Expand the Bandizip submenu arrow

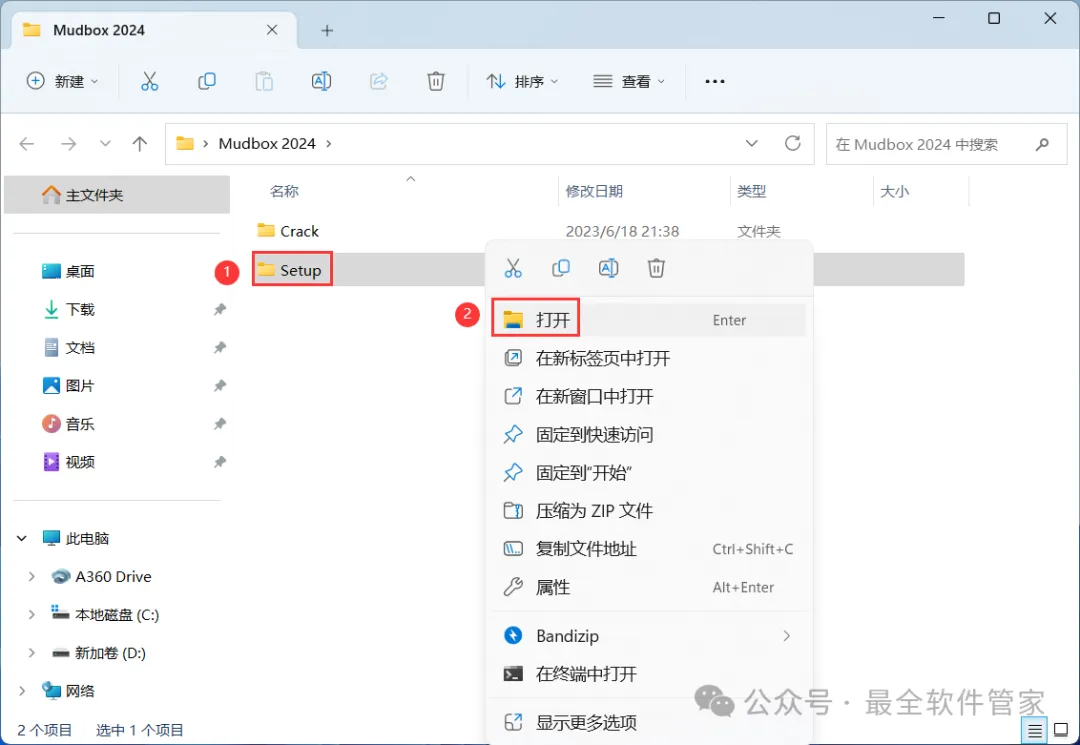787,636
